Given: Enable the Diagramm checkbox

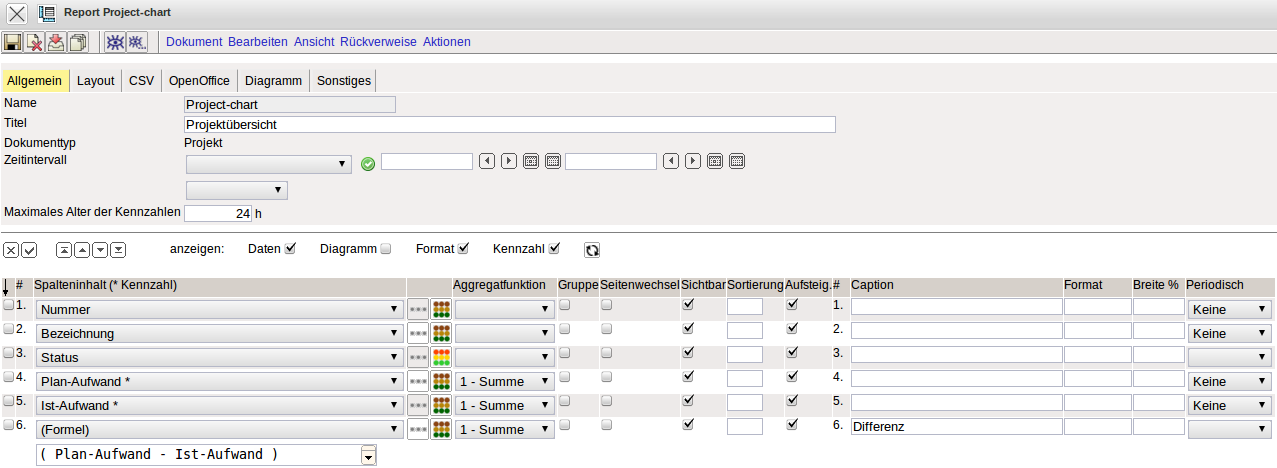Looking at the screenshot, I should [x=385, y=249].
